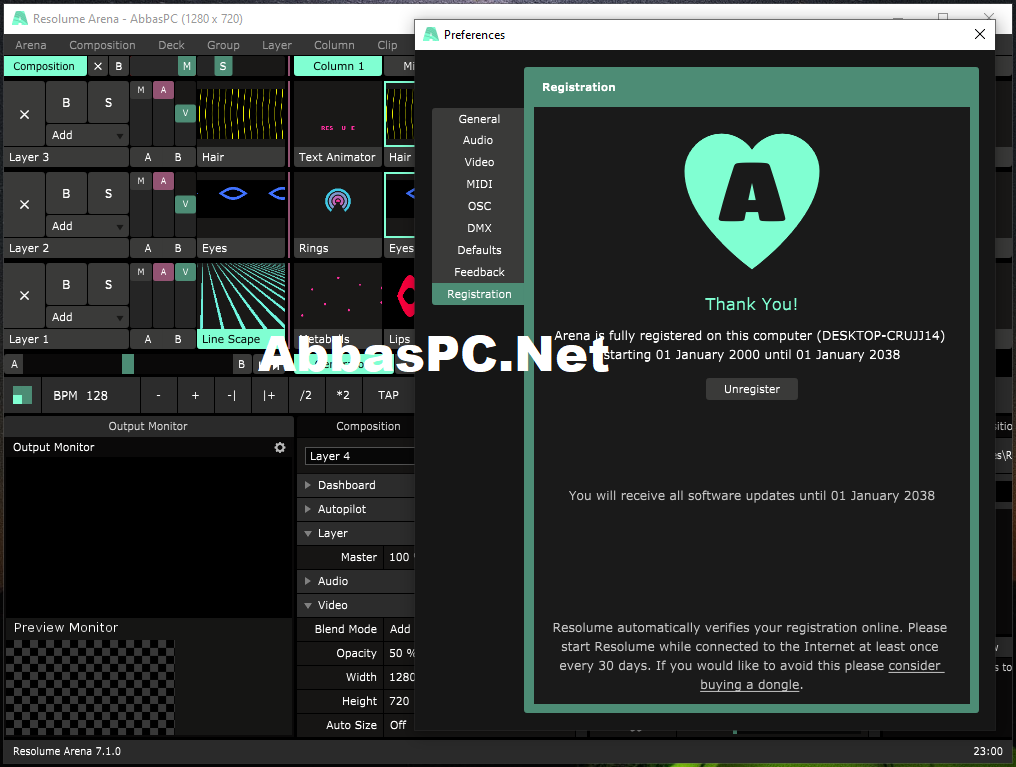Open the Layer menu
This screenshot has width=1016, height=767.
[277, 45]
